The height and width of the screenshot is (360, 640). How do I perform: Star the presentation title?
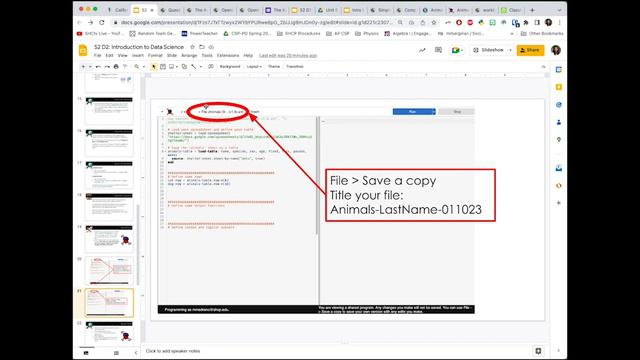(193, 47)
